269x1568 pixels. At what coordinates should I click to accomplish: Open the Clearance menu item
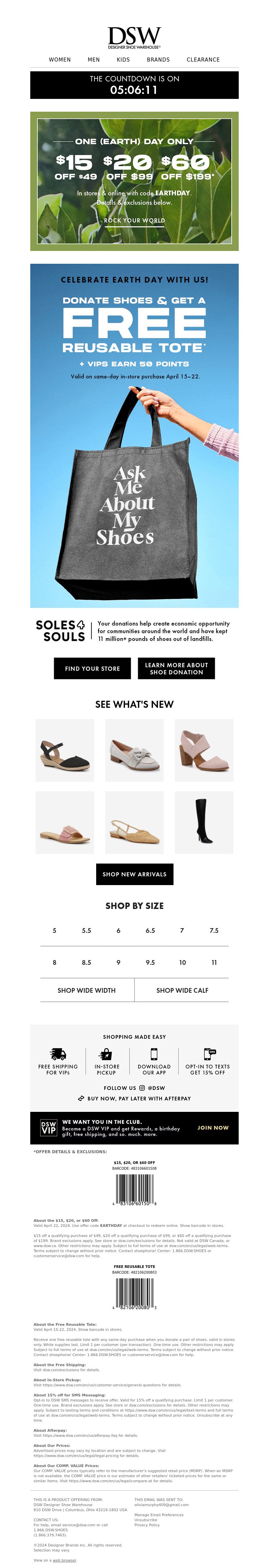203,60
